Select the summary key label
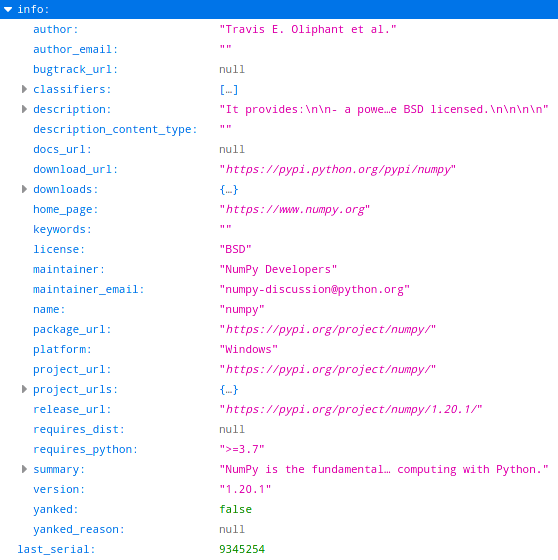Screen dimensions: 558x560 click(x=59, y=469)
